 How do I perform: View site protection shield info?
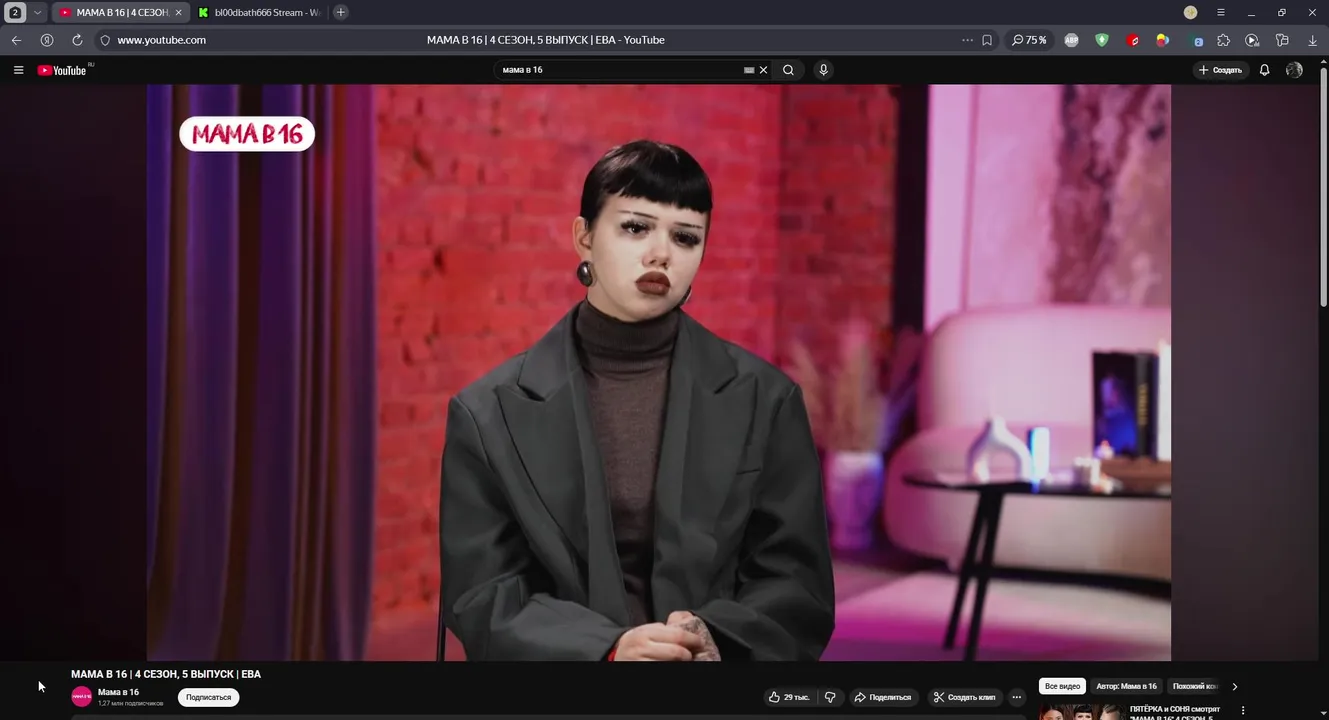pos(105,40)
